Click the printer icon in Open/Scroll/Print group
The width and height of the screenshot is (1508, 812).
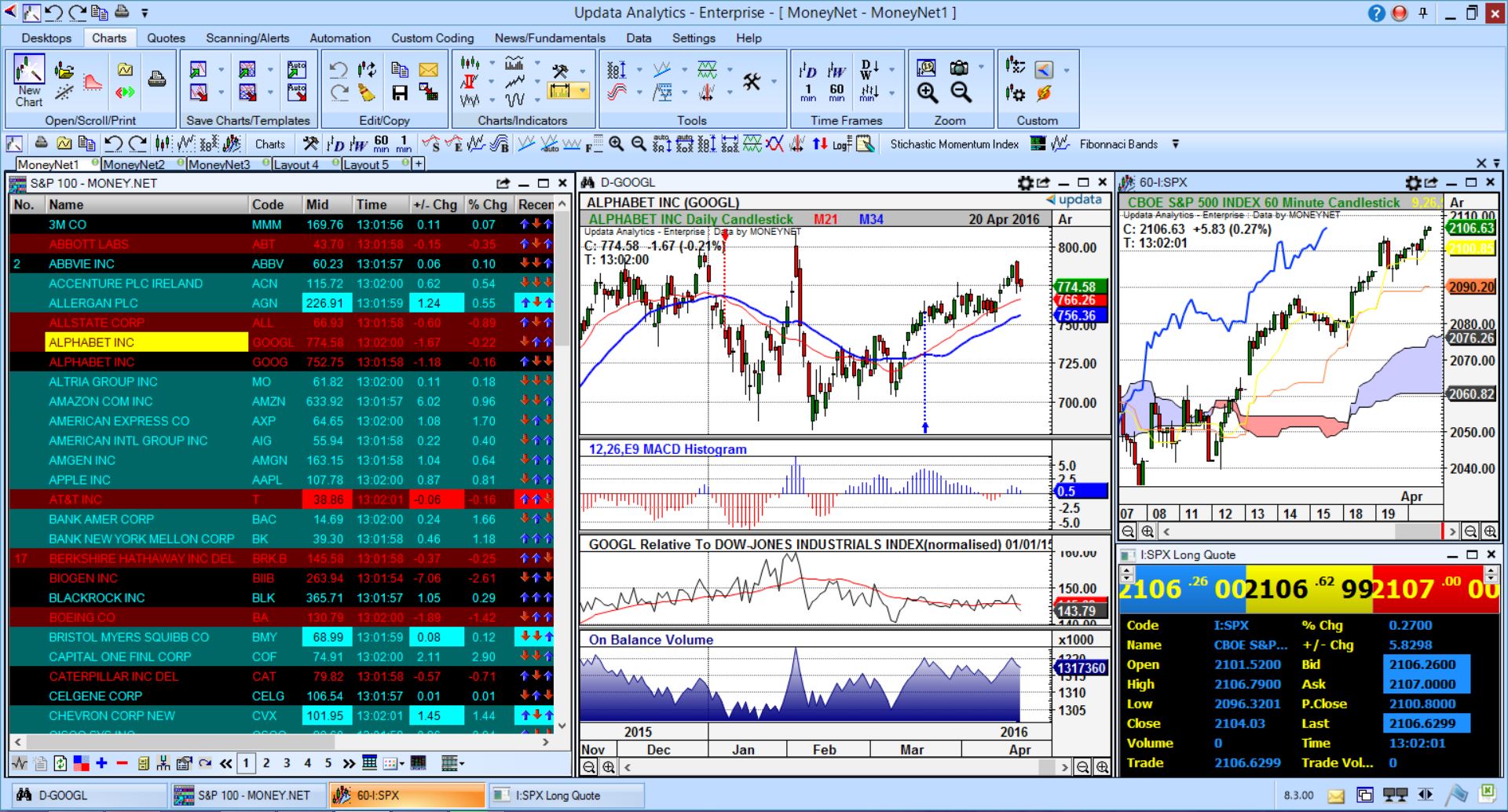coord(157,79)
